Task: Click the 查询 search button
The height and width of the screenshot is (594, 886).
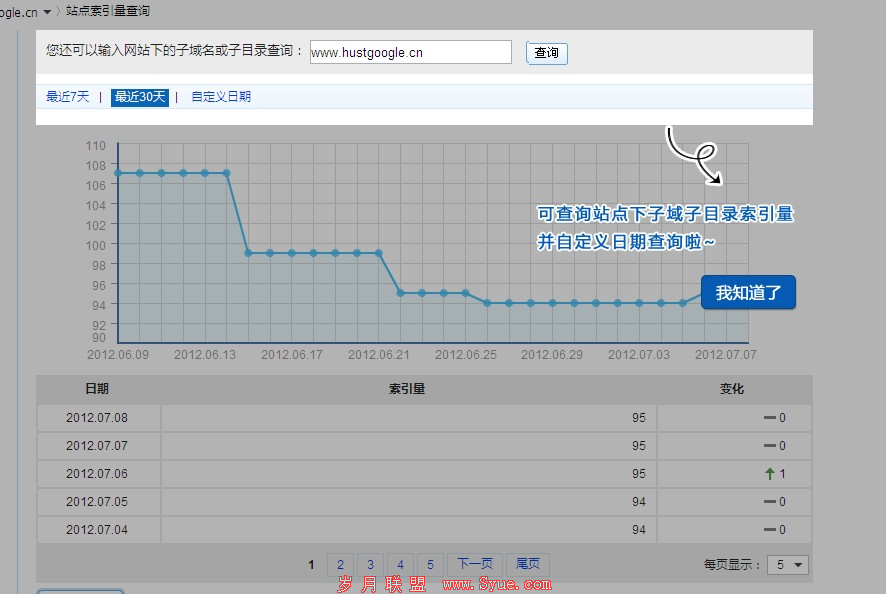Action: (x=546, y=53)
